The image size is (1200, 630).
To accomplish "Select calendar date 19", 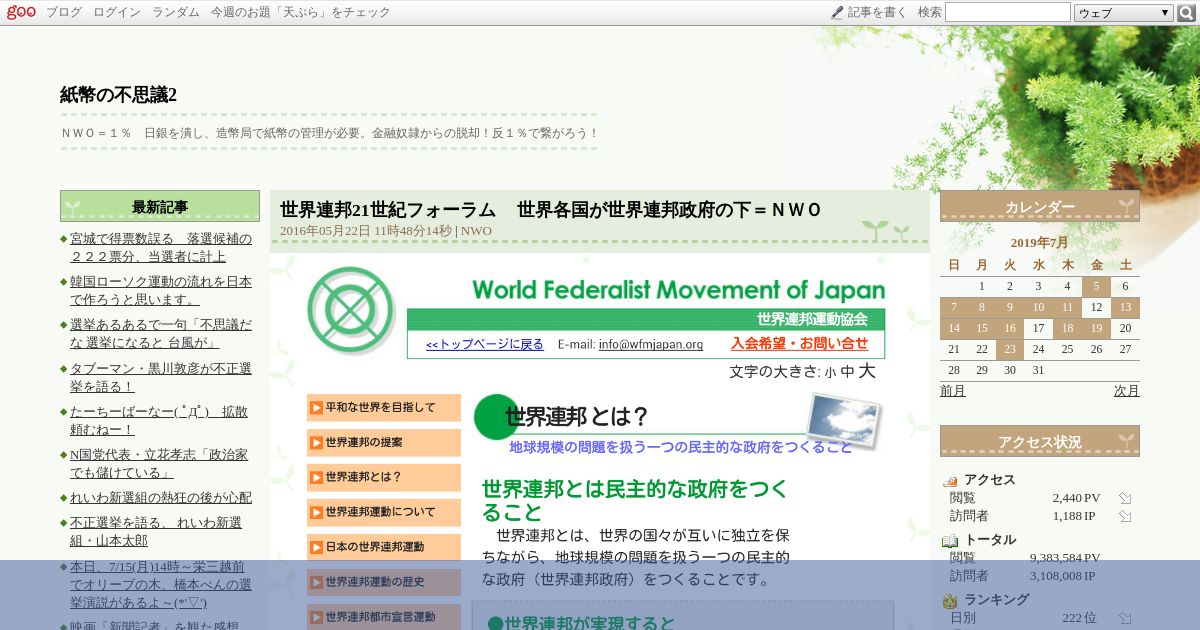I will coord(1097,328).
